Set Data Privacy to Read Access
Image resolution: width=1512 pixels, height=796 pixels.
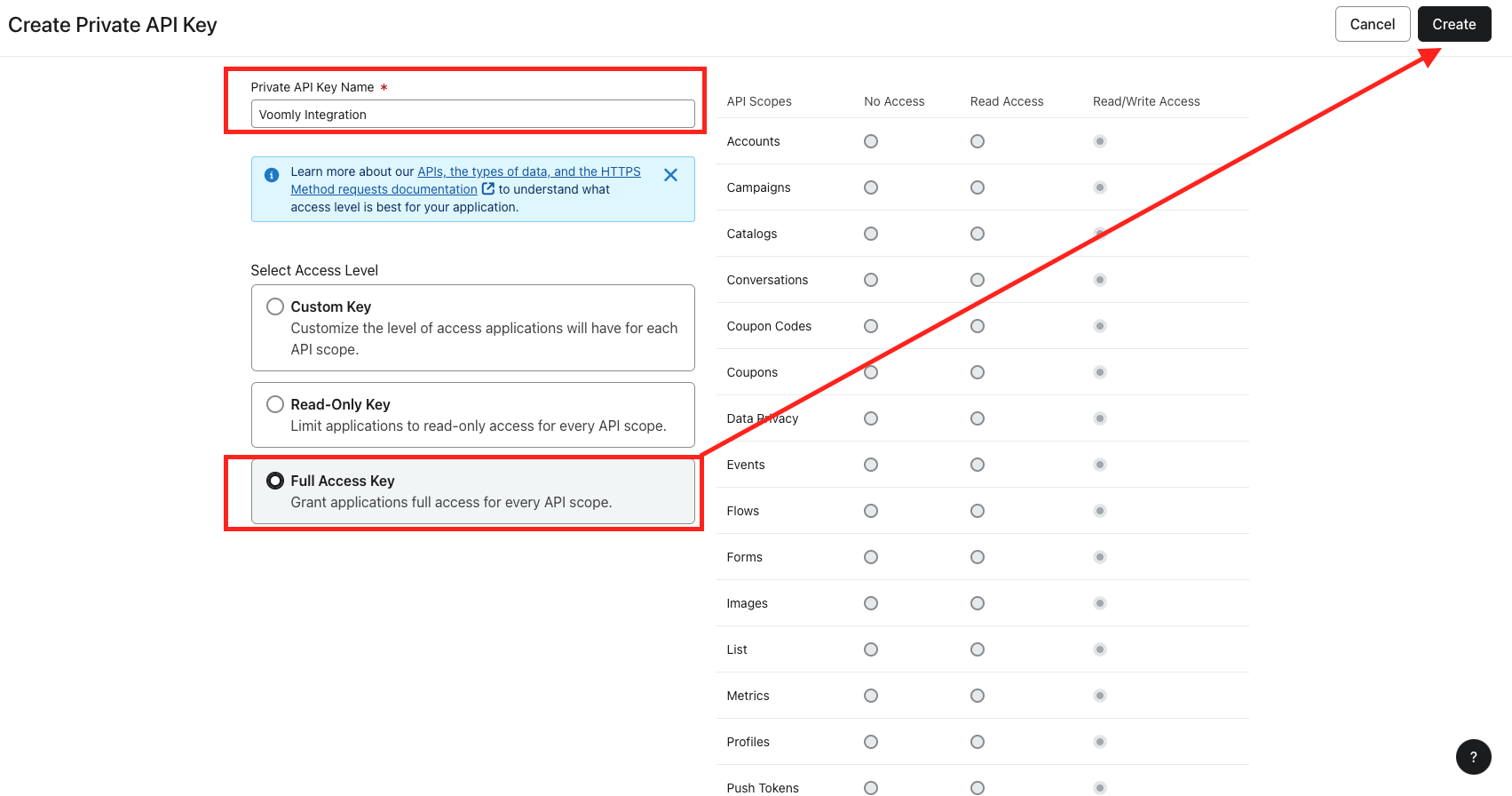(978, 418)
